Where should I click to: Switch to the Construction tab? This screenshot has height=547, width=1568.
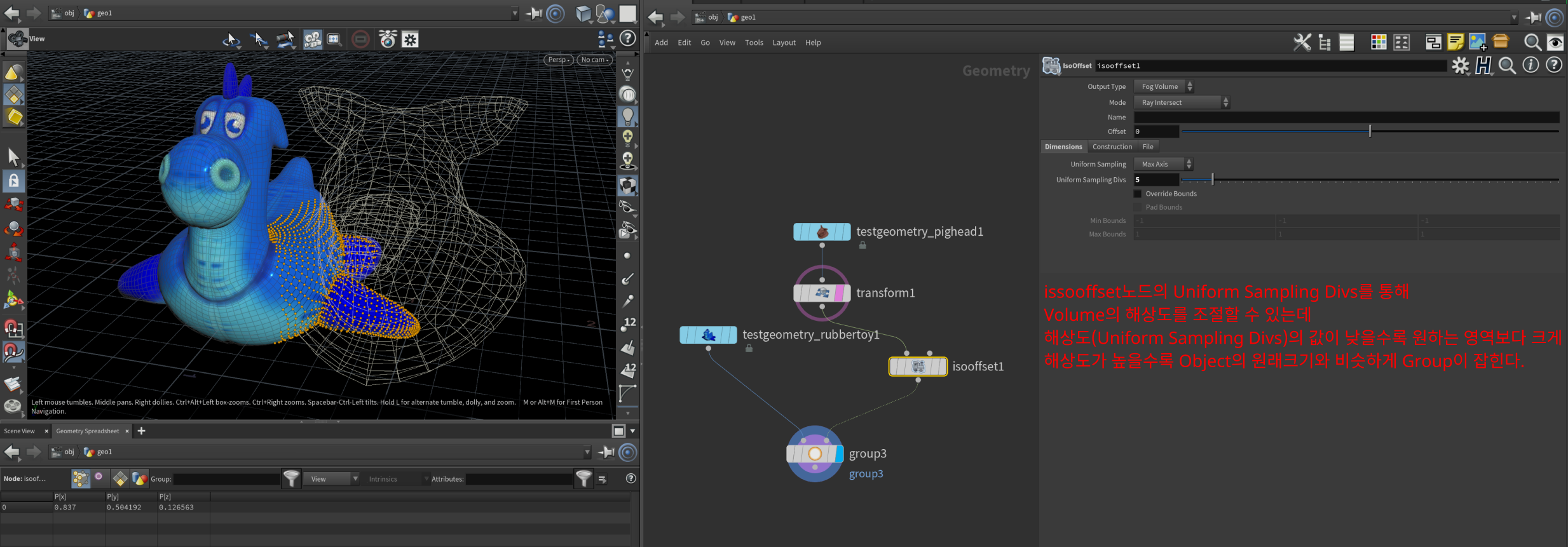1112,147
